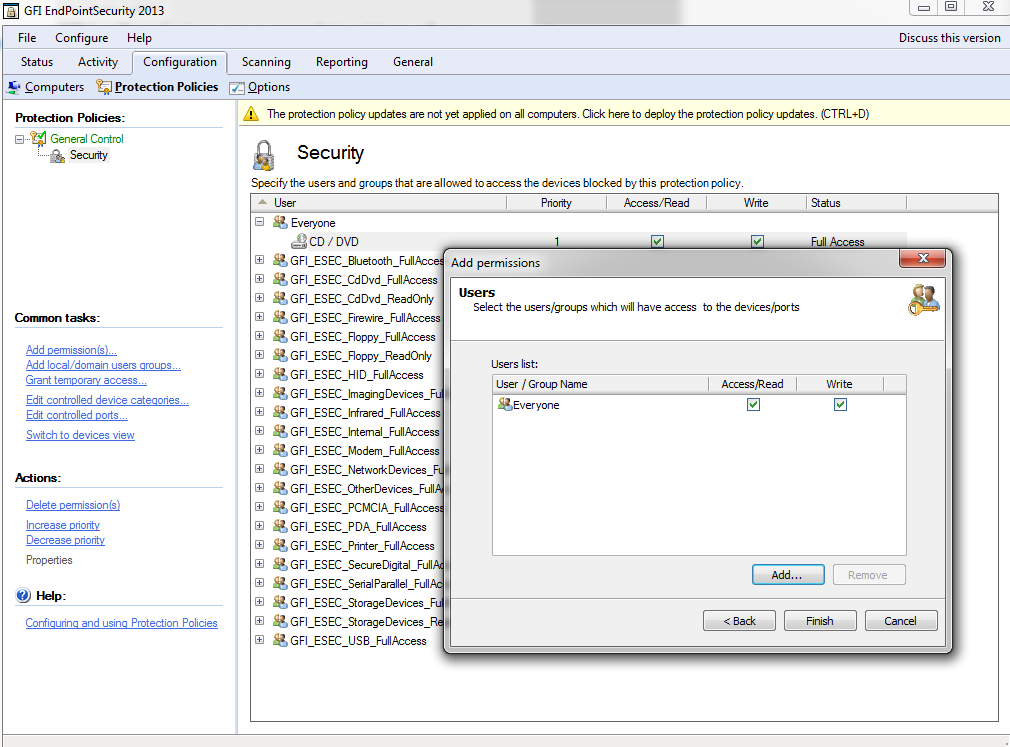Click Switch to devices view link
This screenshot has height=747, width=1010.
point(81,435)
